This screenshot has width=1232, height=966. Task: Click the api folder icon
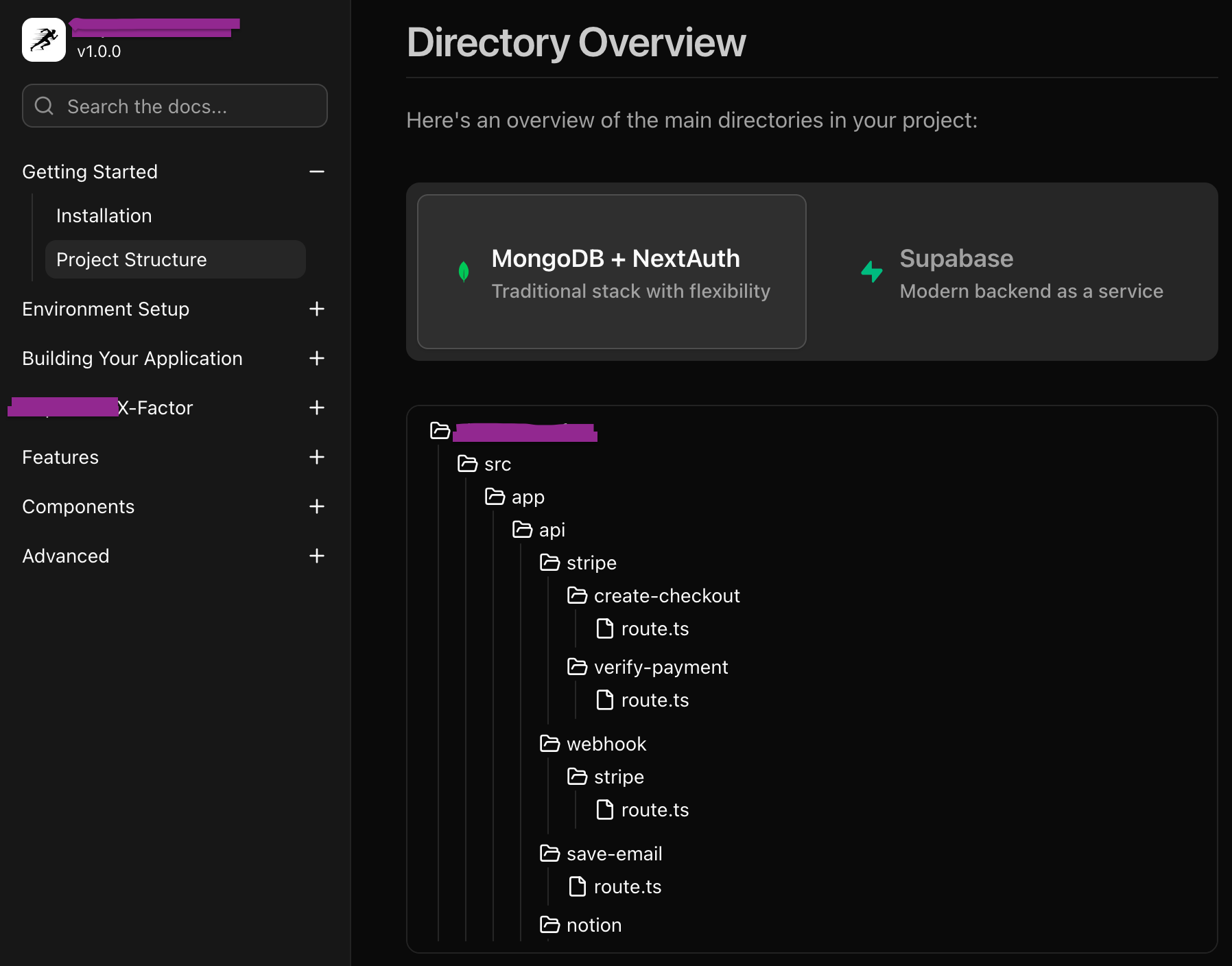coord(522,530)
